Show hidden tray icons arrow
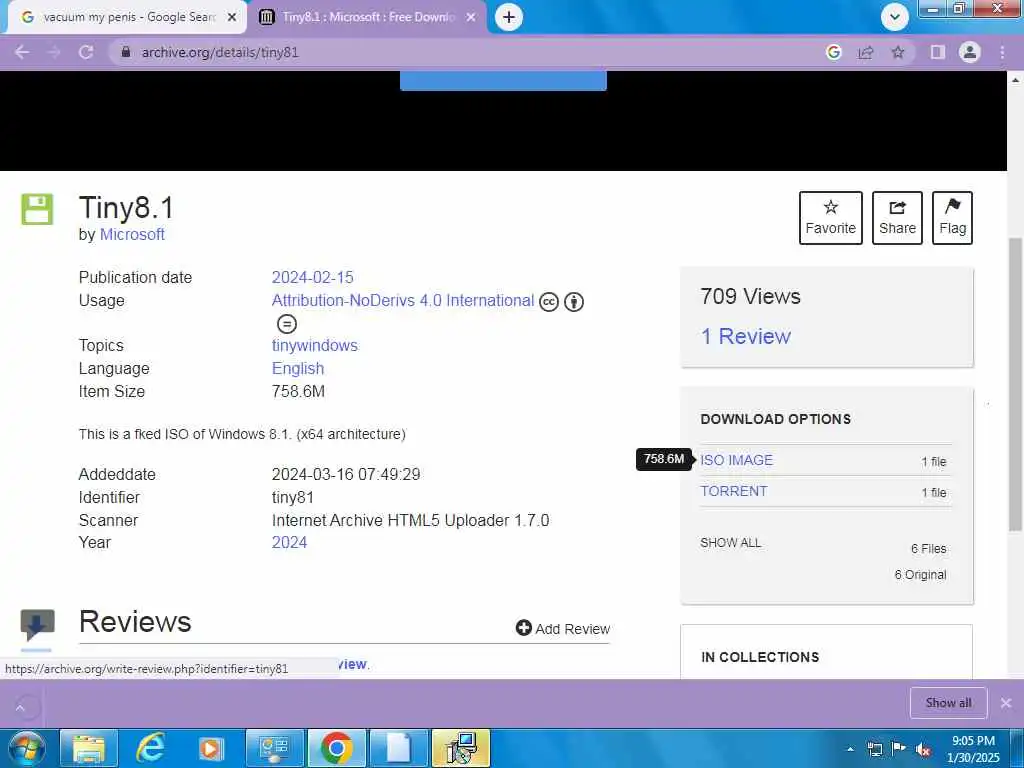Viewport: 1024px width, 768px height. [x=850, y=750]
